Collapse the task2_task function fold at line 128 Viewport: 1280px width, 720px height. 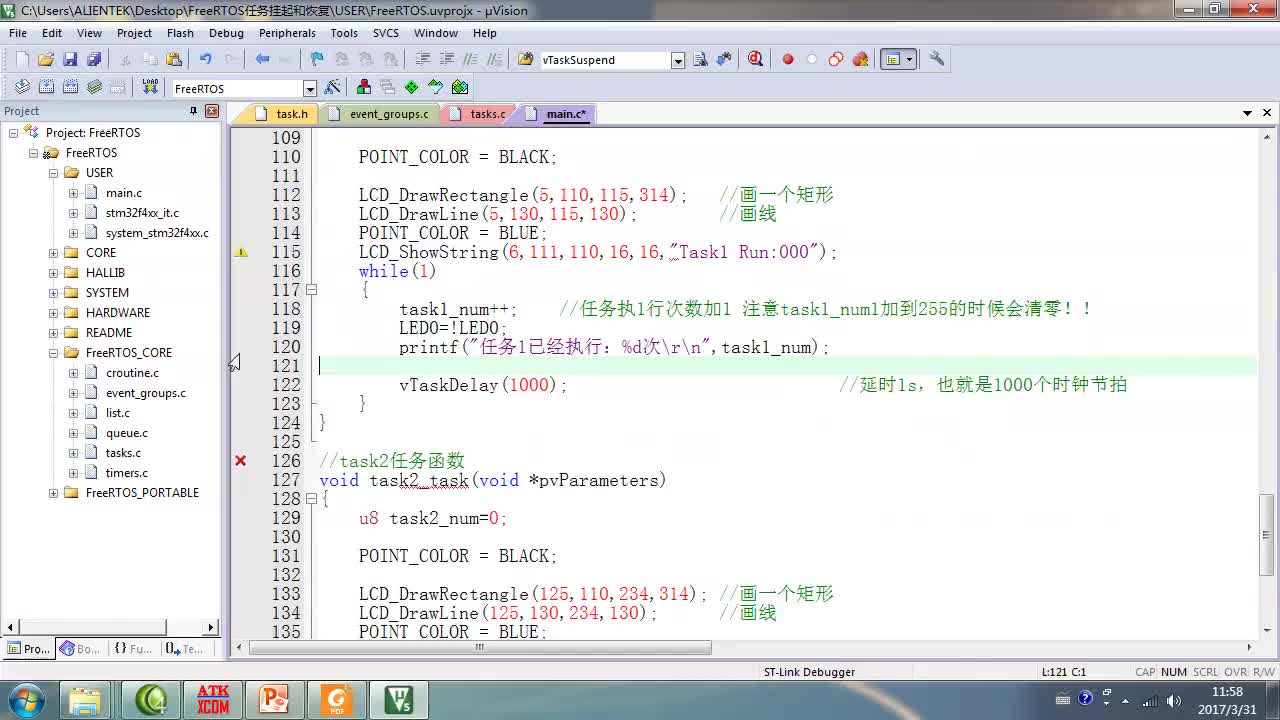click(x=311, y=499)
